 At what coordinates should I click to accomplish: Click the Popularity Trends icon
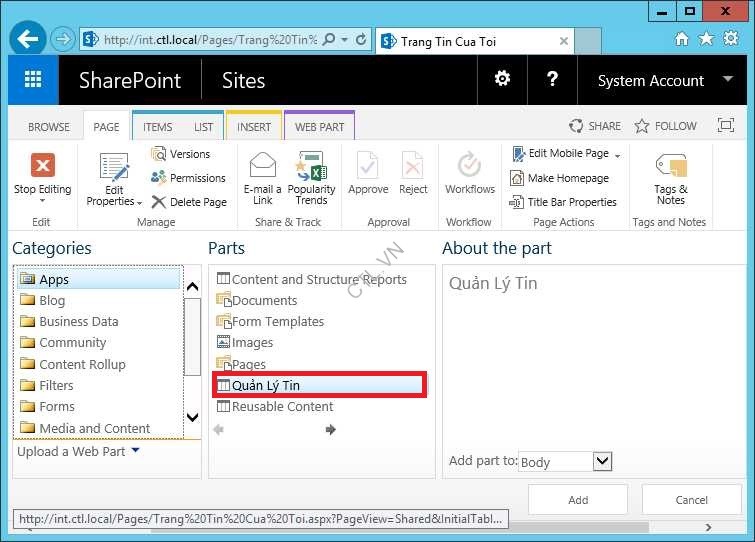311,166
